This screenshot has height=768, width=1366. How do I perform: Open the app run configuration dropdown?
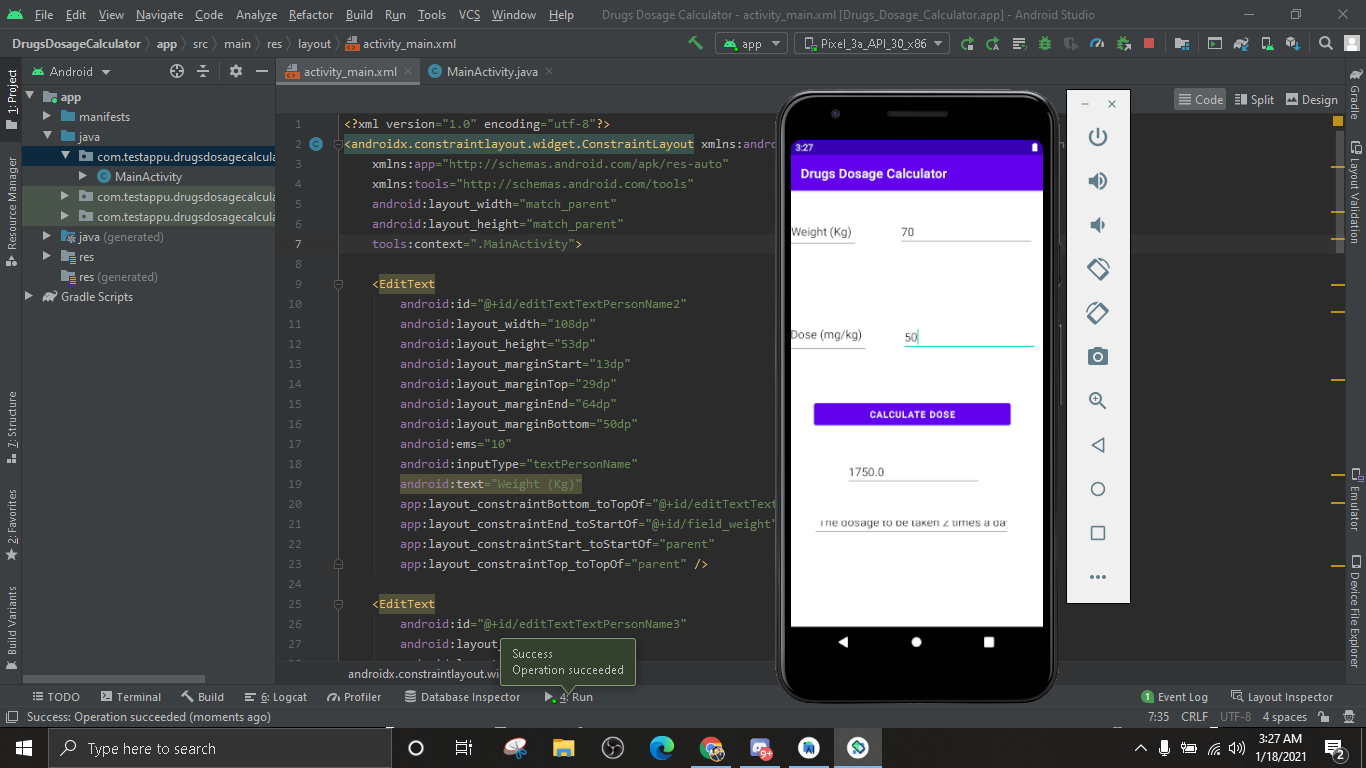tap(752, 43)
